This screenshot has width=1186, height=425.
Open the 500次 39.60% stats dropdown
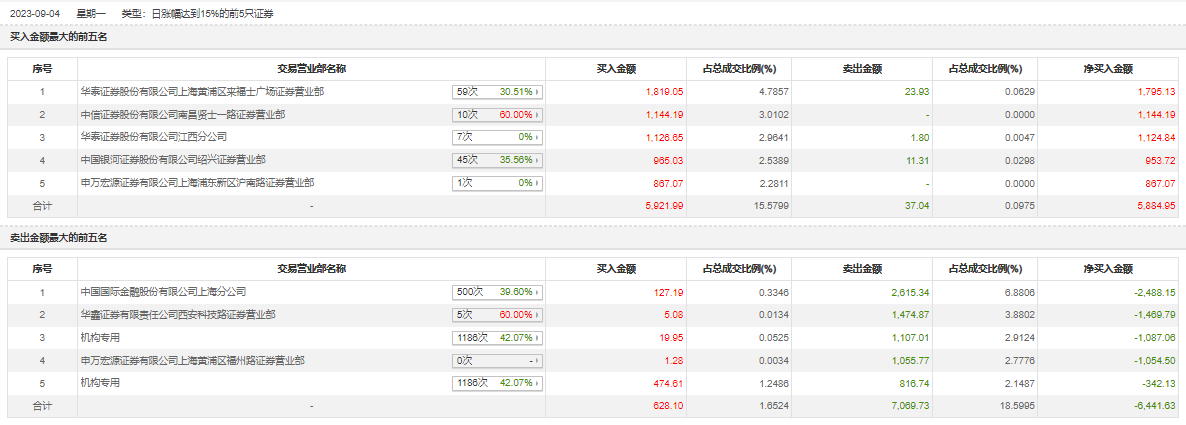tap(497, 292)
